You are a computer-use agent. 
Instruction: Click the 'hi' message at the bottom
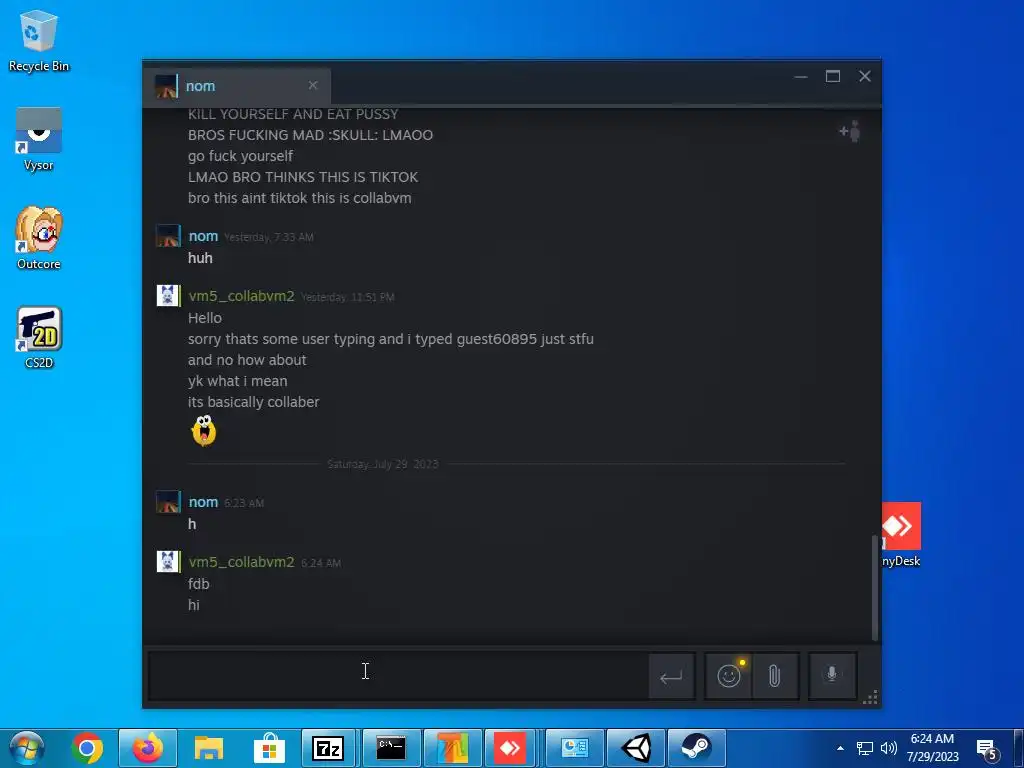click(x=193, y=605)
